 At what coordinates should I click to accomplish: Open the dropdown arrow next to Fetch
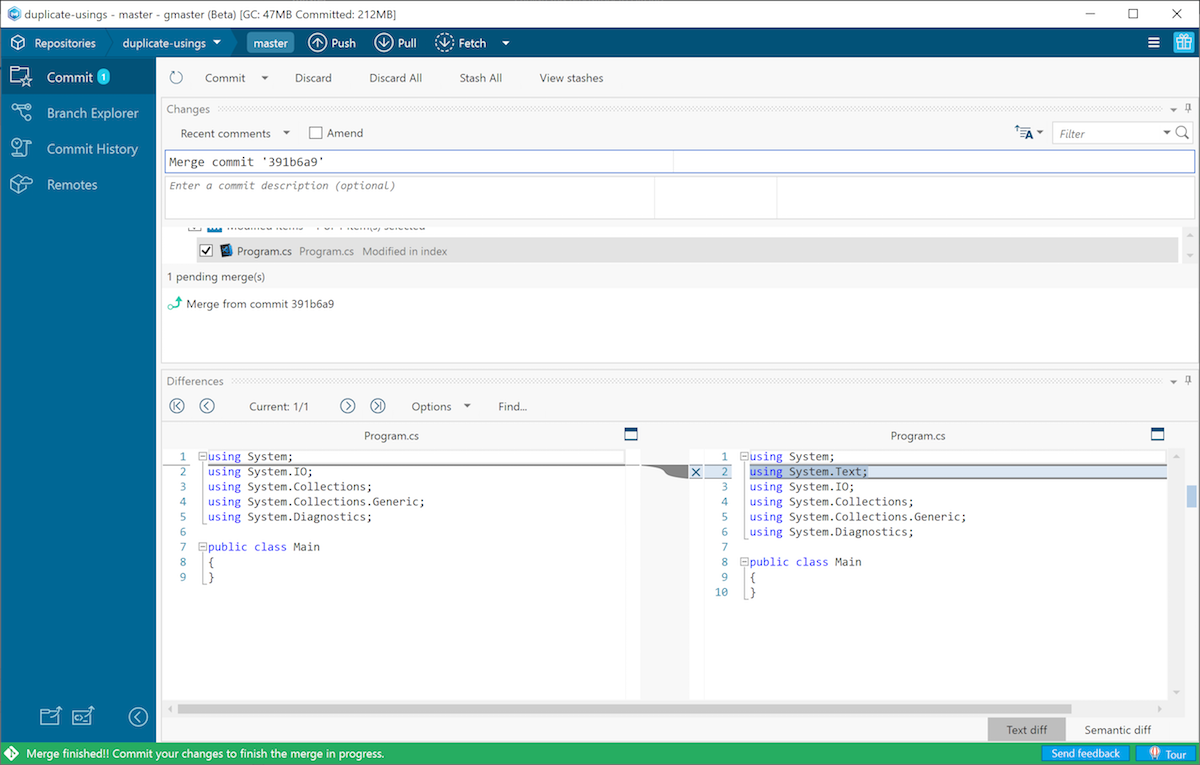coord(505,43)
